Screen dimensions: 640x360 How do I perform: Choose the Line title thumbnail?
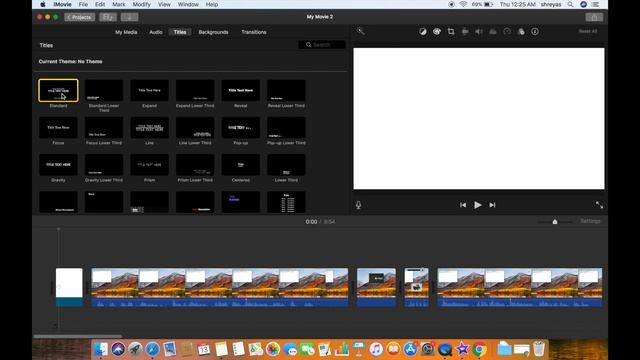149,127
